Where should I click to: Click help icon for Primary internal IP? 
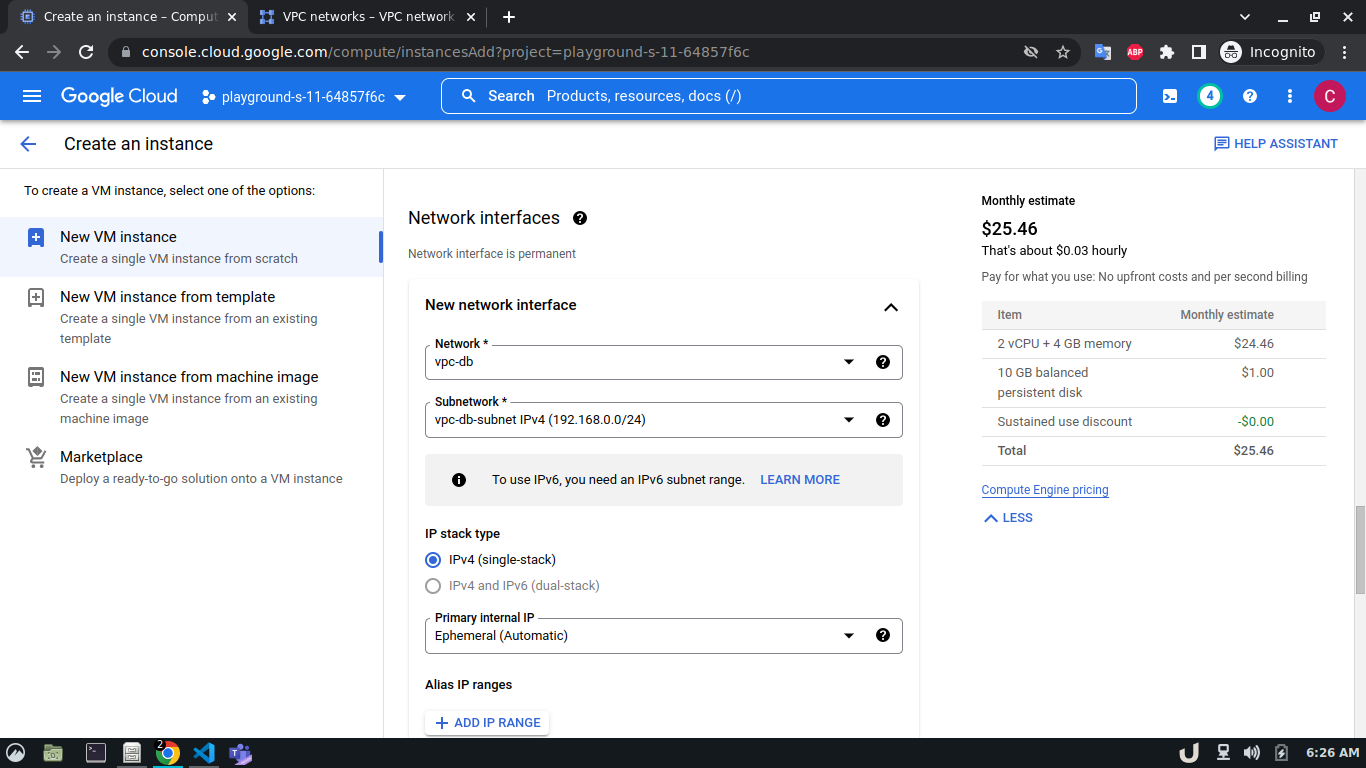click(883, 635)
